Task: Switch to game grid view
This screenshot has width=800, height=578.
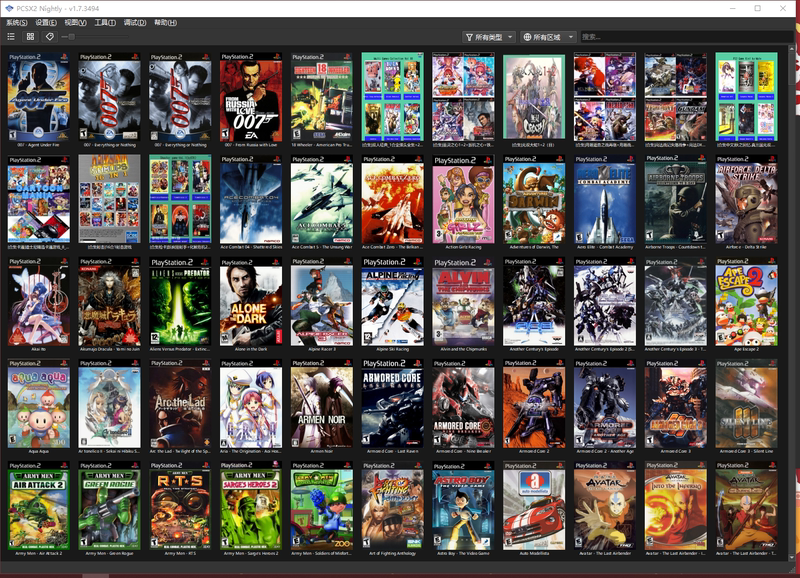Action: pos(30,37)
